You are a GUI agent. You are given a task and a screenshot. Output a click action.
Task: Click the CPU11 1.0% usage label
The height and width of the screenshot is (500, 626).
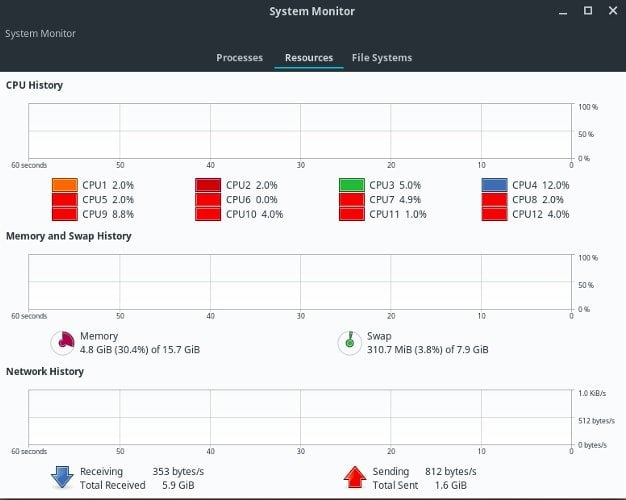click(398, 214)
